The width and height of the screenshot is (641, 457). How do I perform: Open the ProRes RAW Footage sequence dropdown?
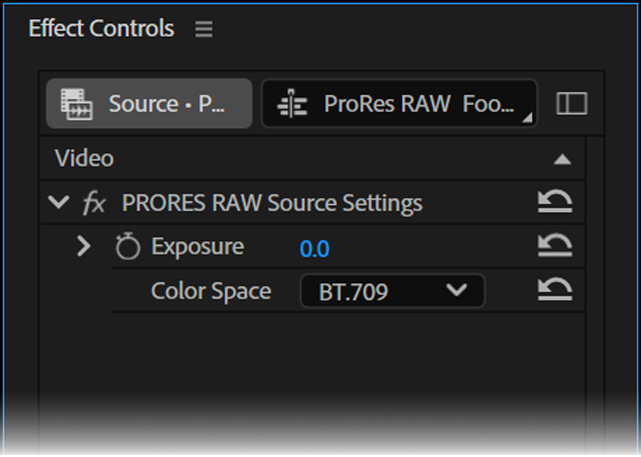[399, 103]
